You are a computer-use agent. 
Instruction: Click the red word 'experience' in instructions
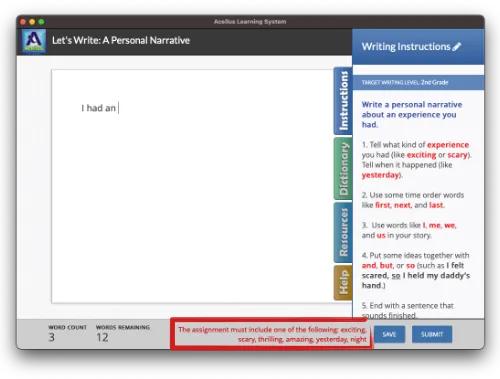[448, 145]
